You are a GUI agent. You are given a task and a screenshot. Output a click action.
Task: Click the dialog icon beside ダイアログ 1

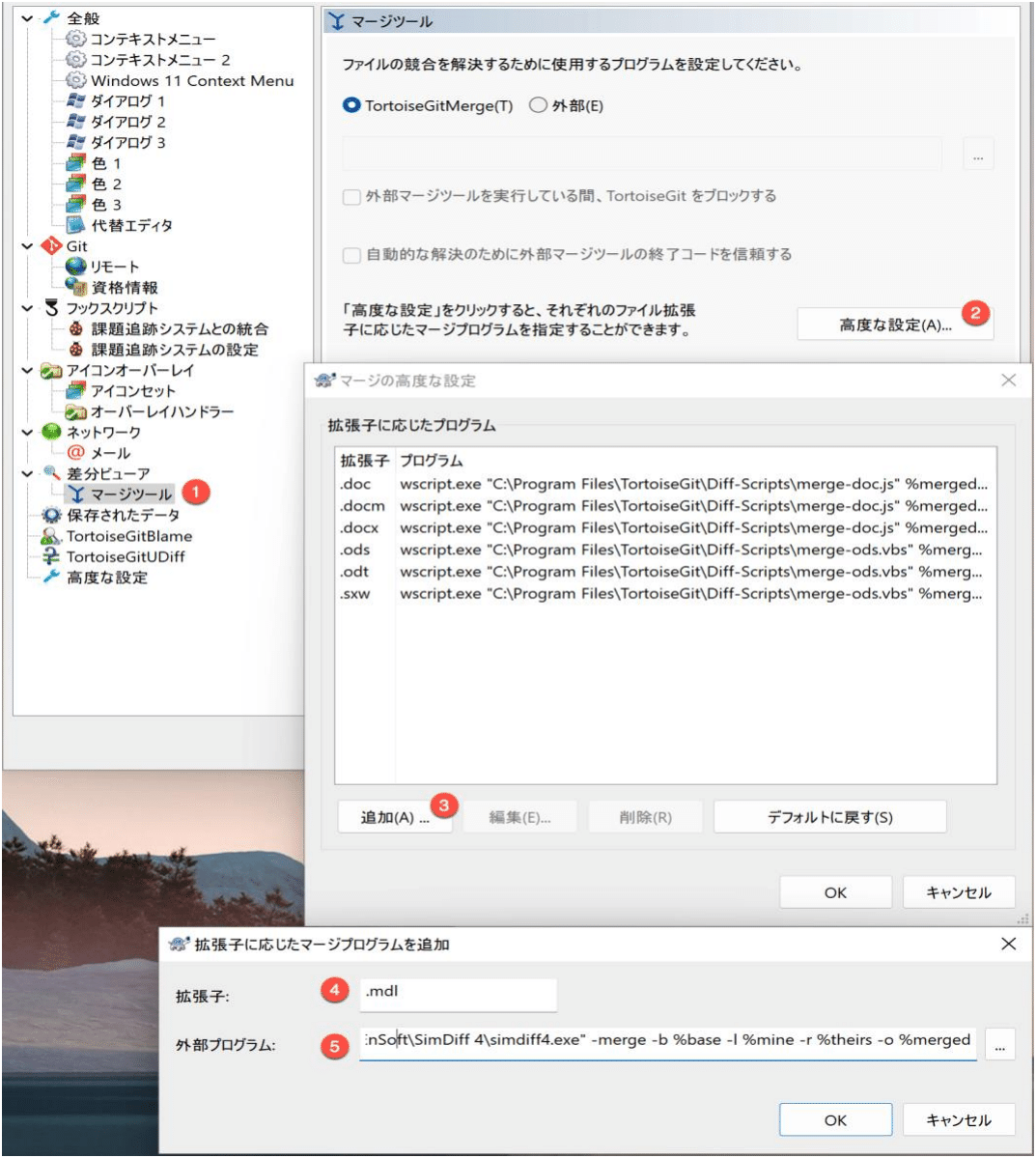[x=75, y=100]
